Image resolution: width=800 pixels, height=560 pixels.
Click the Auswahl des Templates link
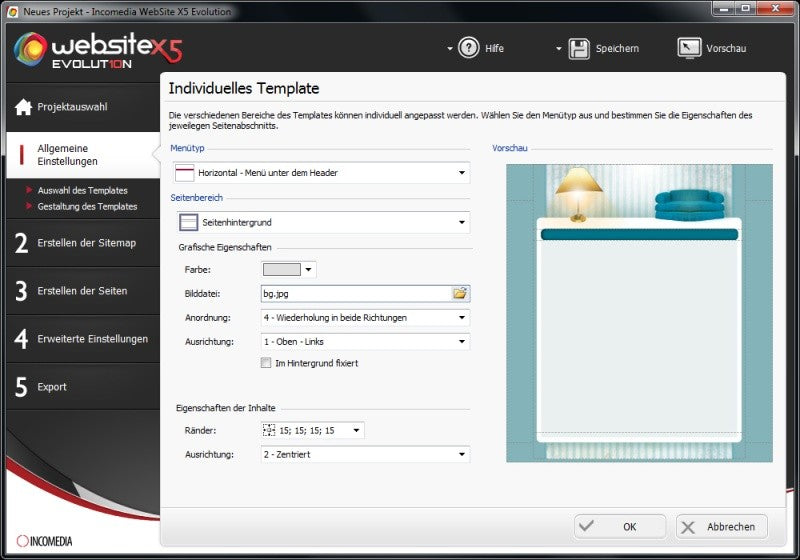82,190
